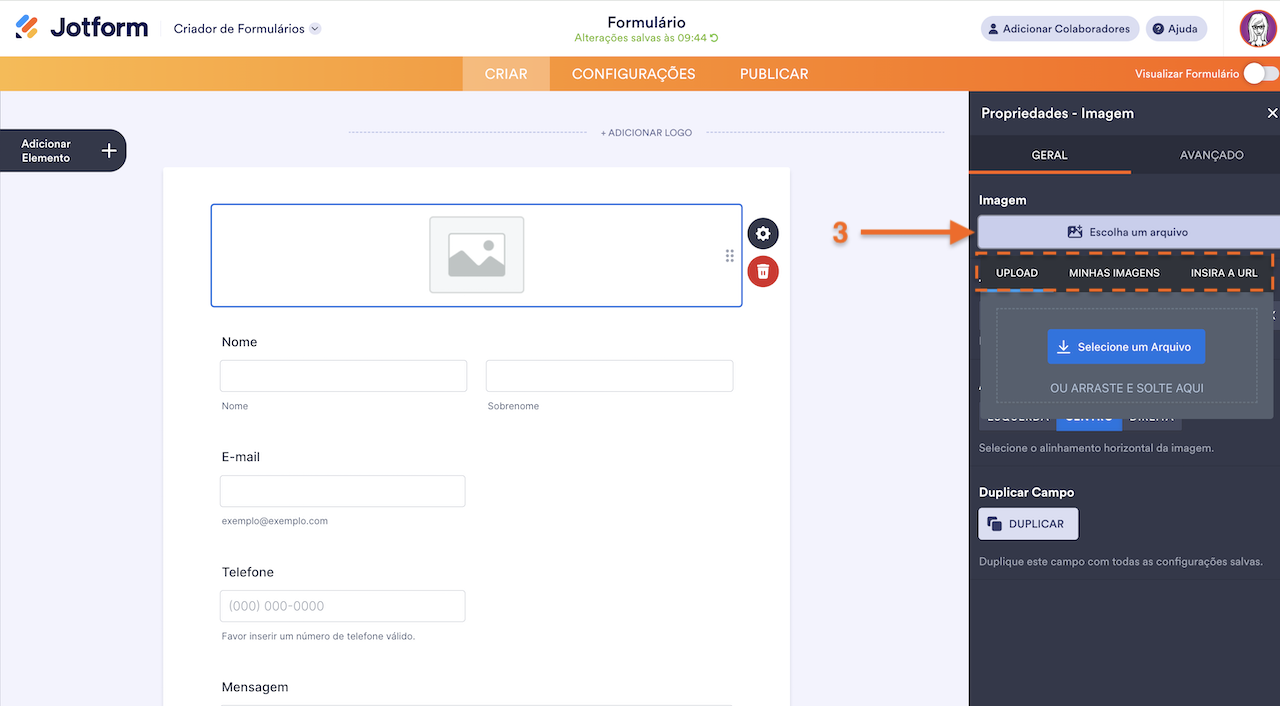This screenshot has height=706, width=1280.
Task: Close the Propriedades panel
Action: pos(1272,114)
